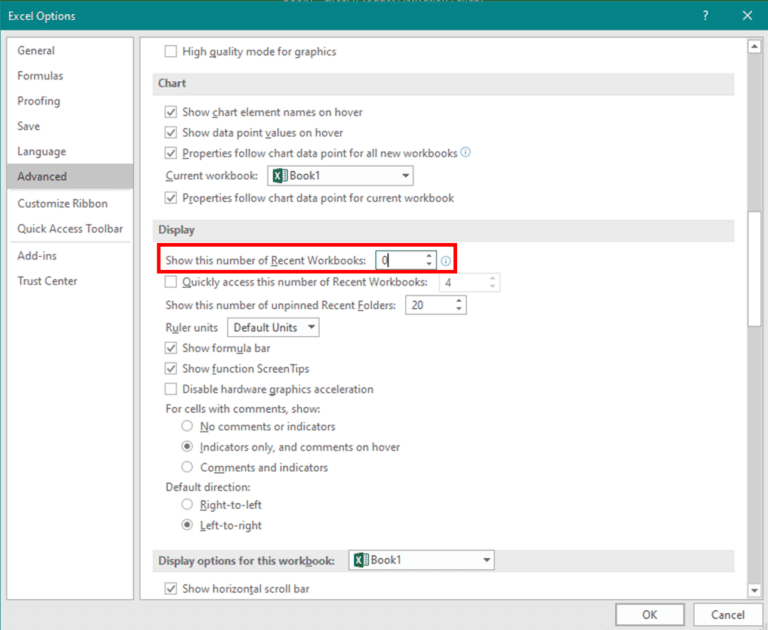Enable High quality mode for graphics

point(170,51)
